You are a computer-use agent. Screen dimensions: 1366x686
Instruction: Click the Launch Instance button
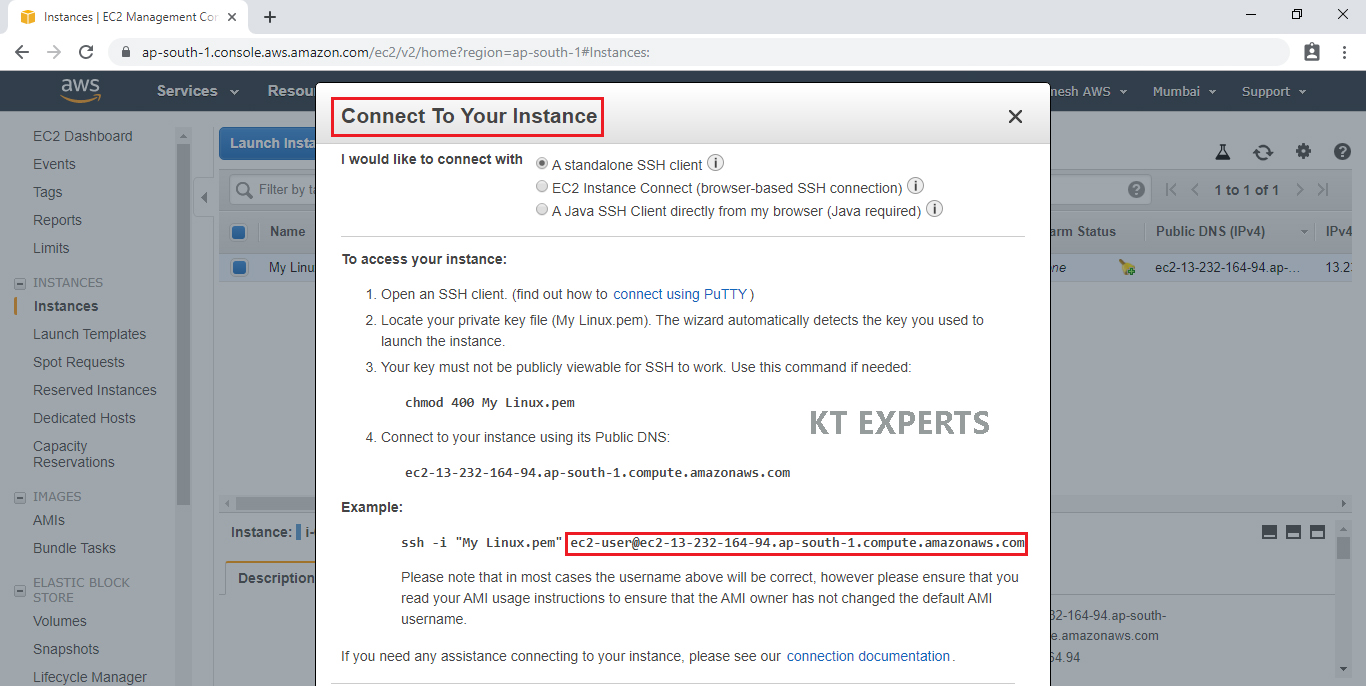click(268, 143)
